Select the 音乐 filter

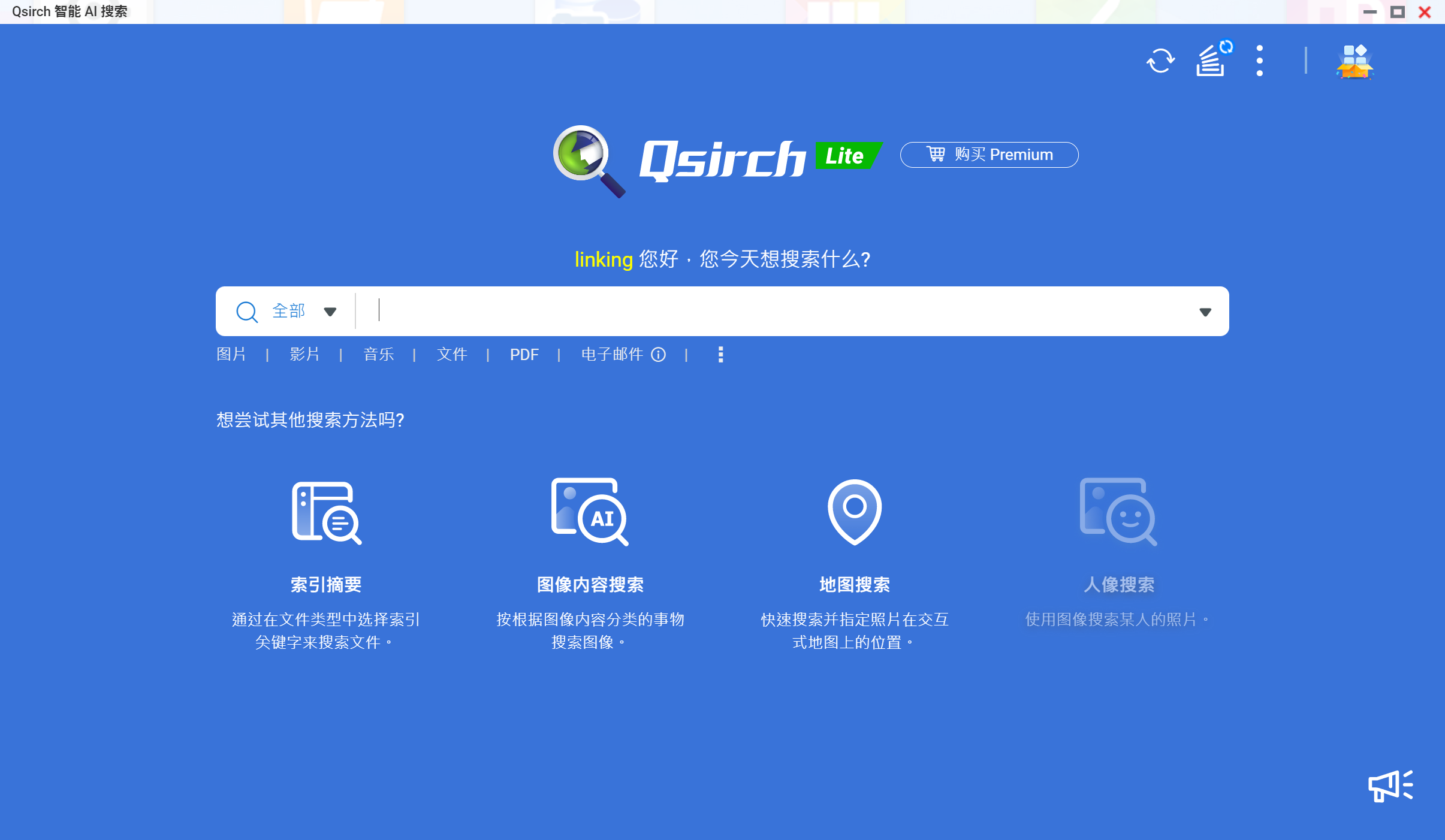[378, 355]
